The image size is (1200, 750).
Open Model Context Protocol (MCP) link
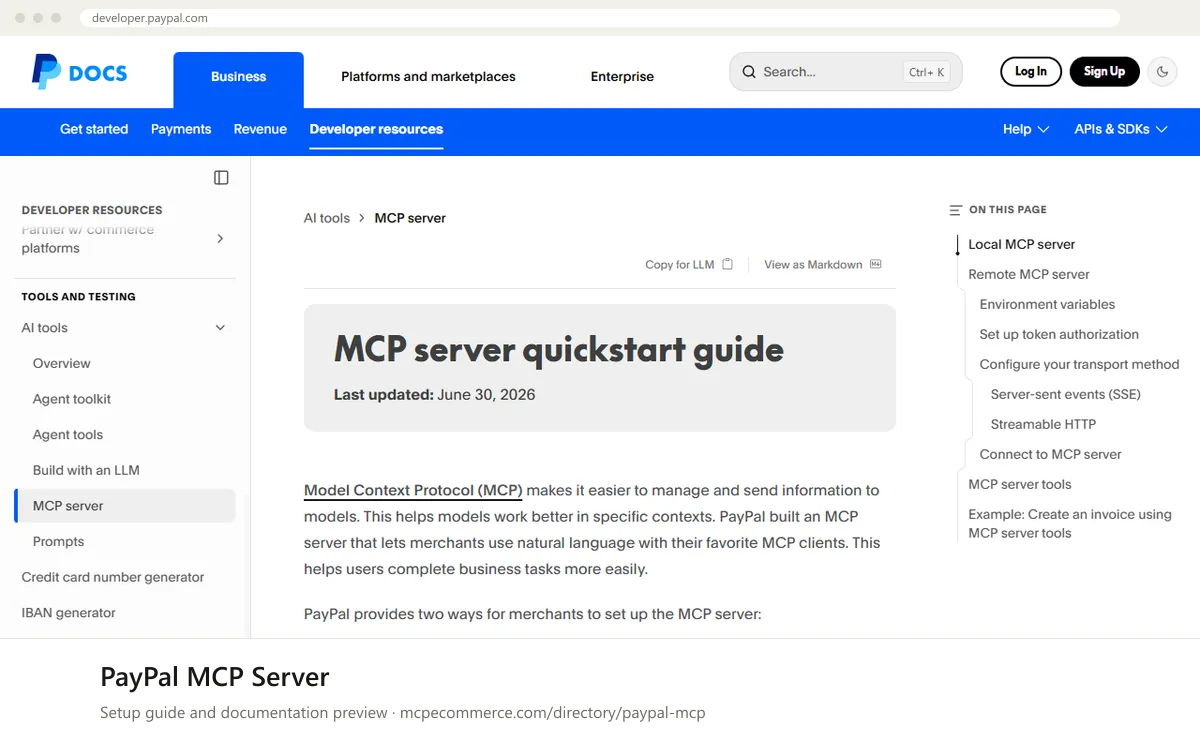[413, 490]
